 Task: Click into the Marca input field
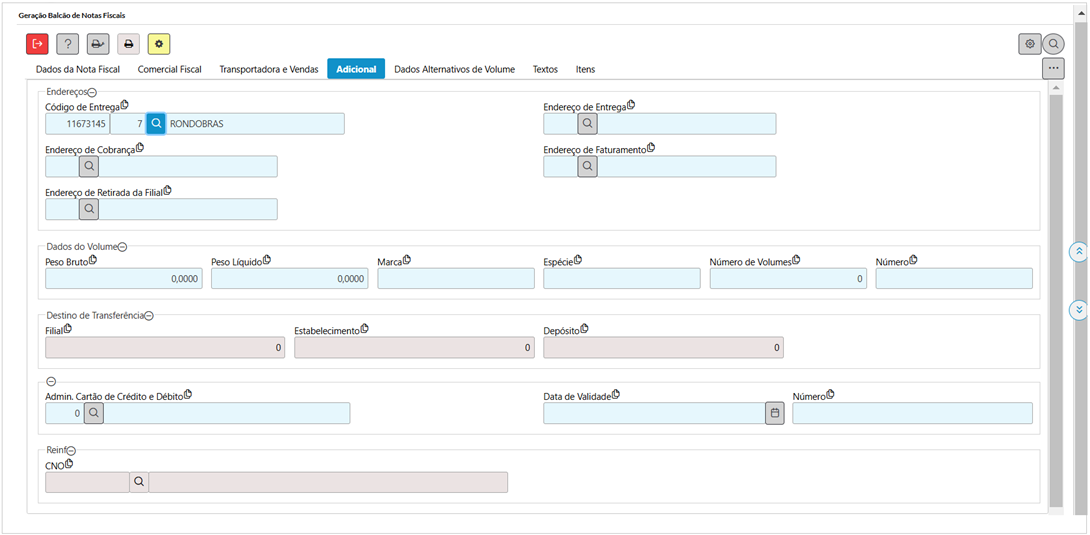click(455, 279)
